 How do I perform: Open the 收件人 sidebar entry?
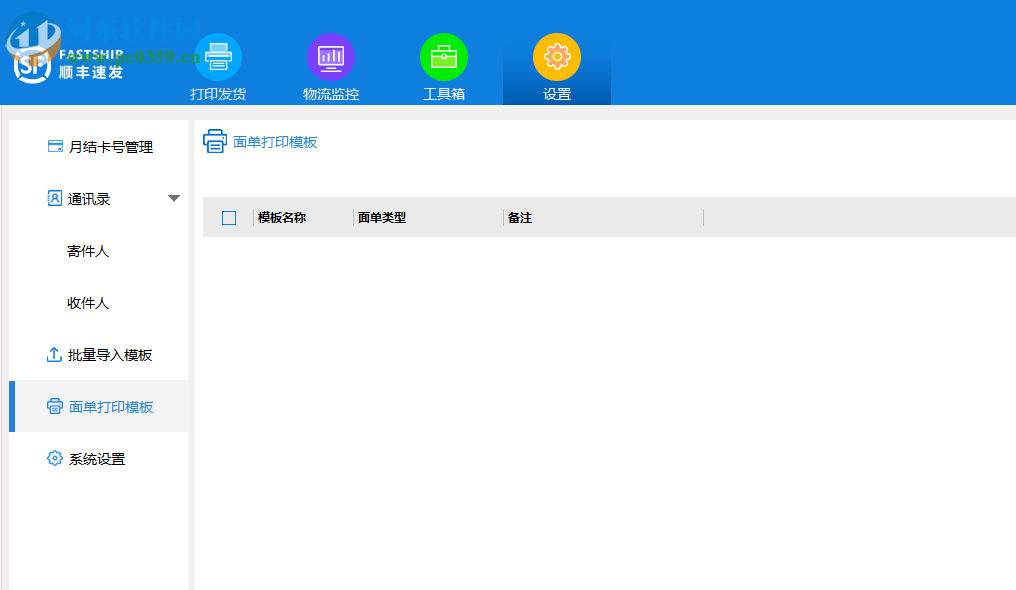click(x=86, y=302)
